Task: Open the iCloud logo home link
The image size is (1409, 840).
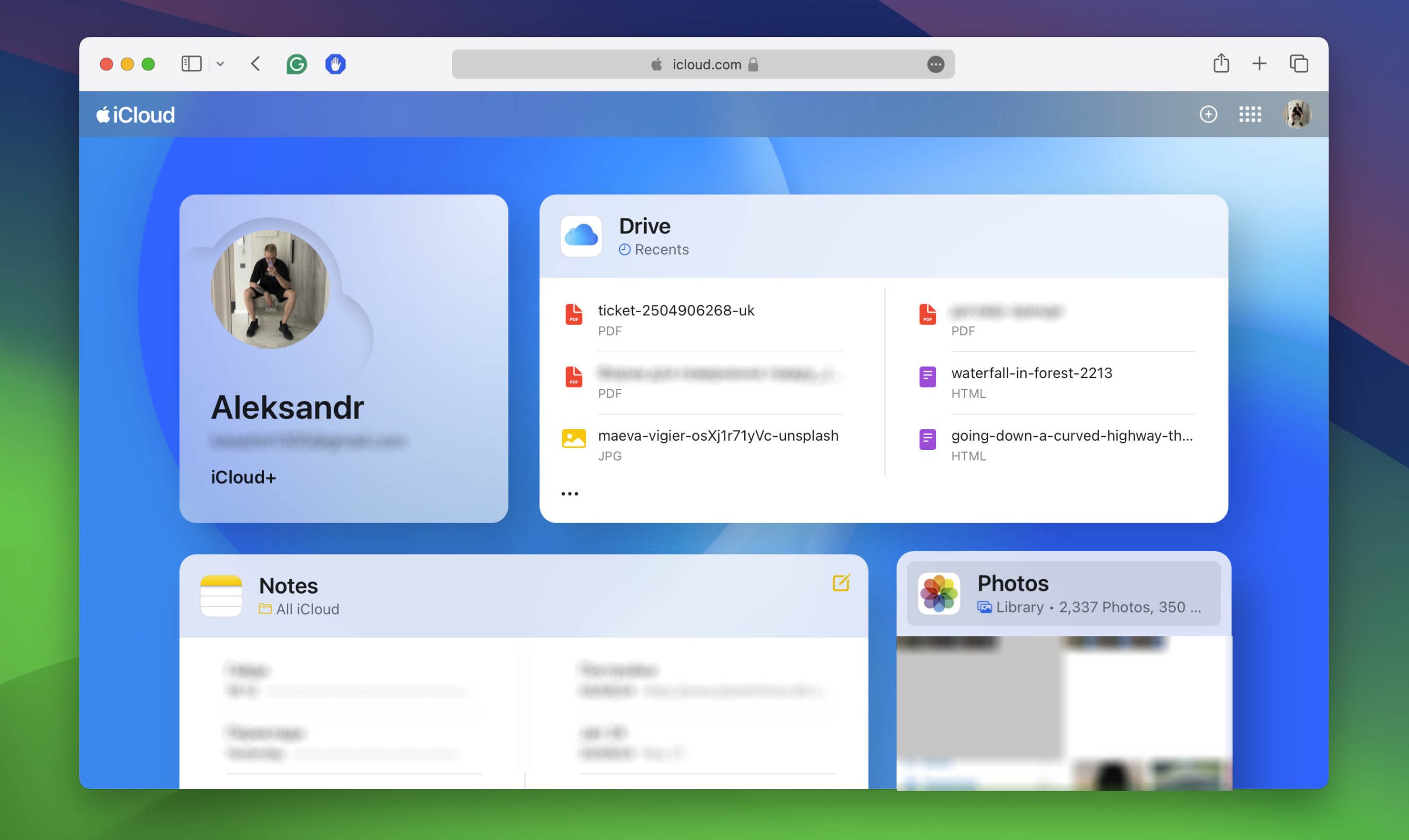Action: 135,114
